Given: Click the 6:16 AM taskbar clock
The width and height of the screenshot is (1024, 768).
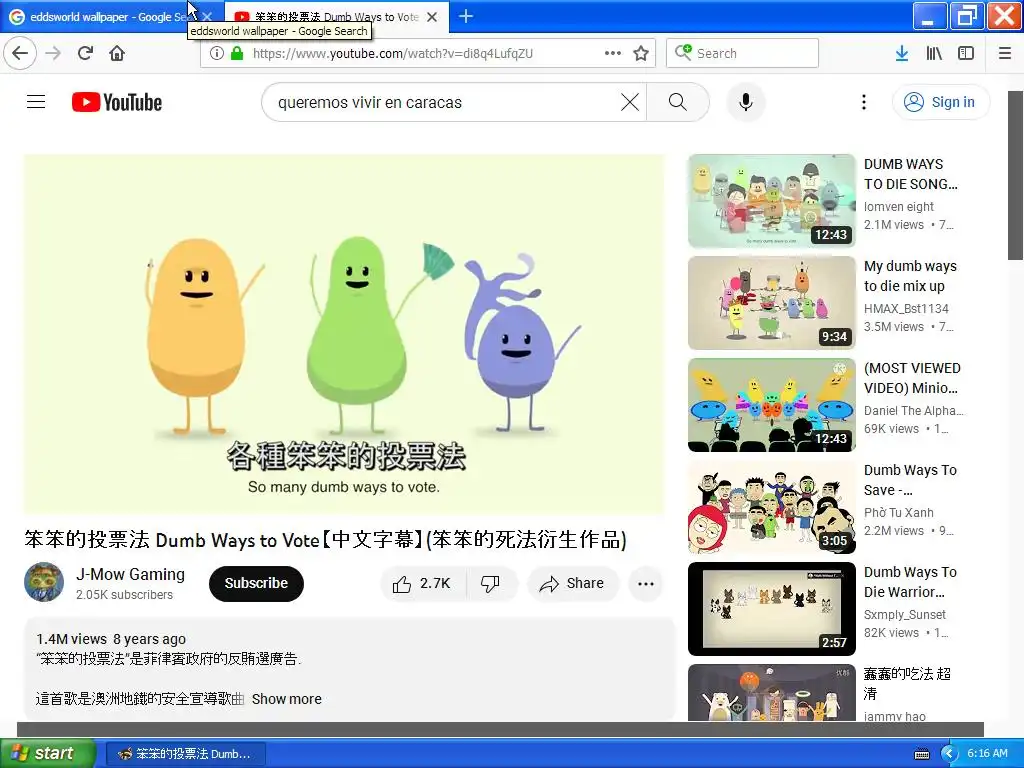Looking at the screenshot, I should 987,754.
